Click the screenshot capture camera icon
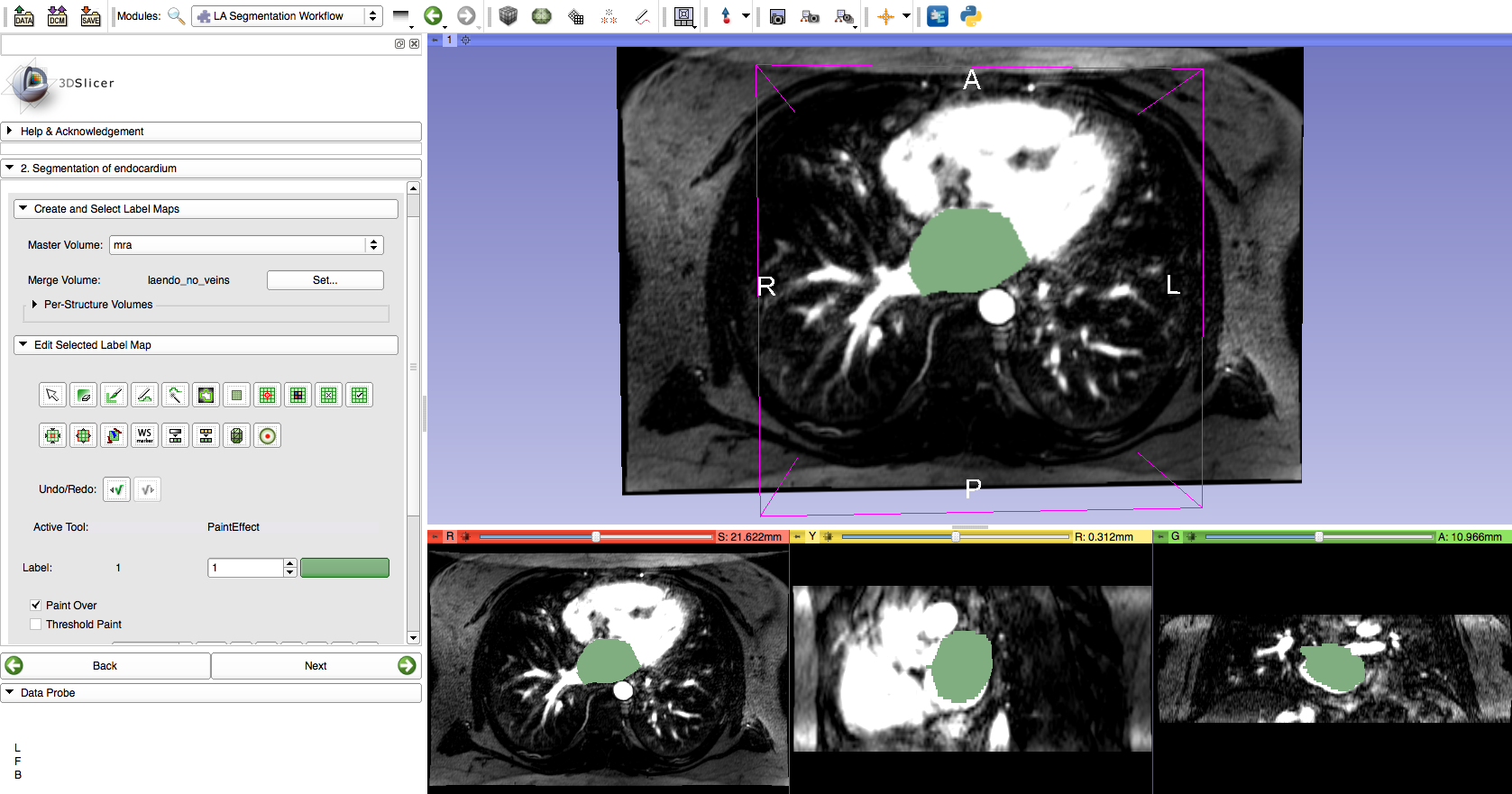The image size is (1512, 794). [777, 16]
